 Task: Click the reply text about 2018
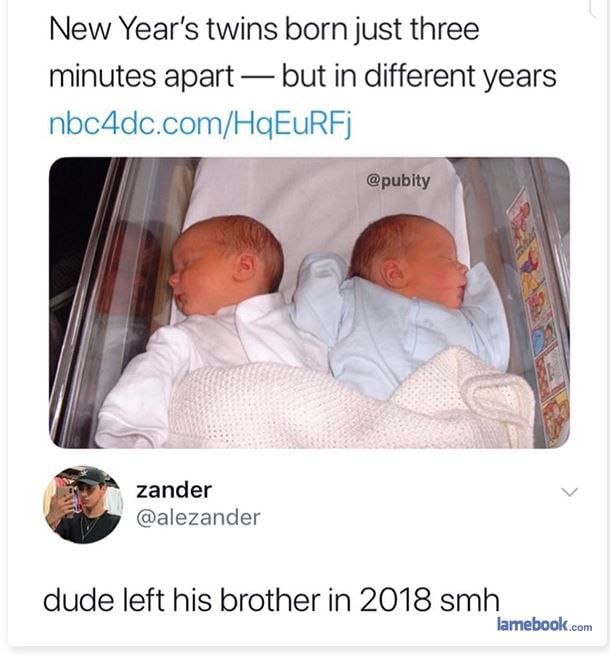[271, 600]
